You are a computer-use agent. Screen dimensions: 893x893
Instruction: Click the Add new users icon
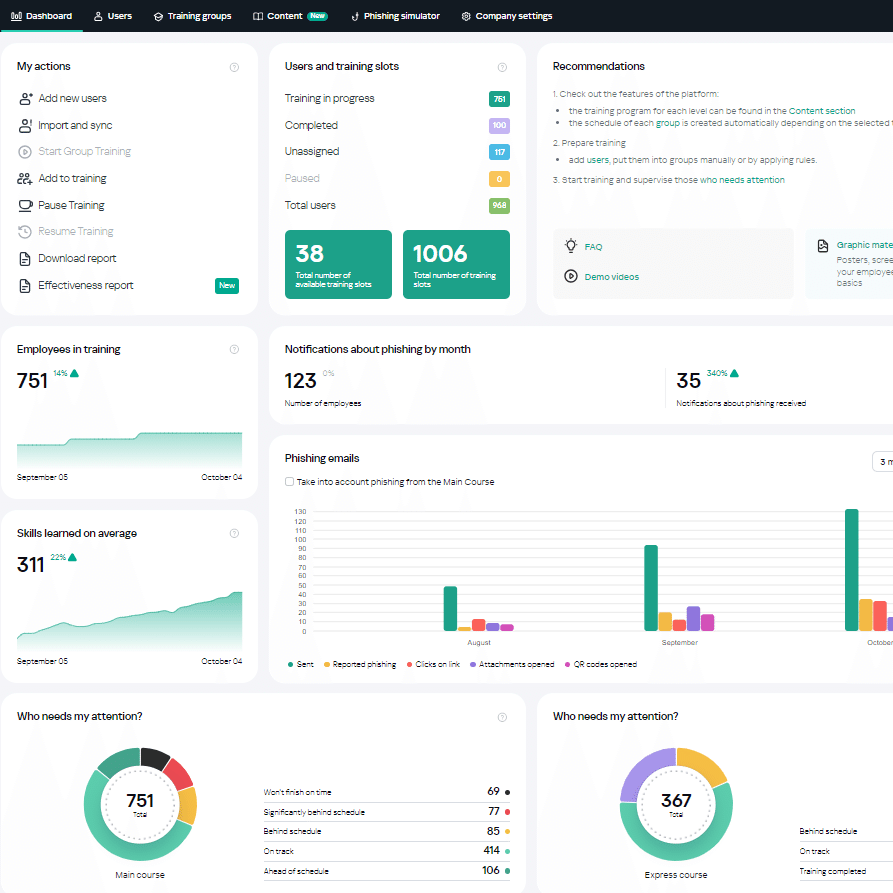tap(25, 99)
